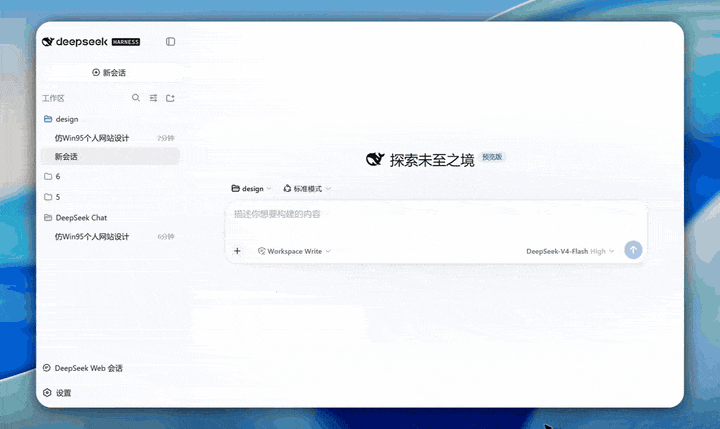Search the workspace with magnifier icon

[136, 98]
